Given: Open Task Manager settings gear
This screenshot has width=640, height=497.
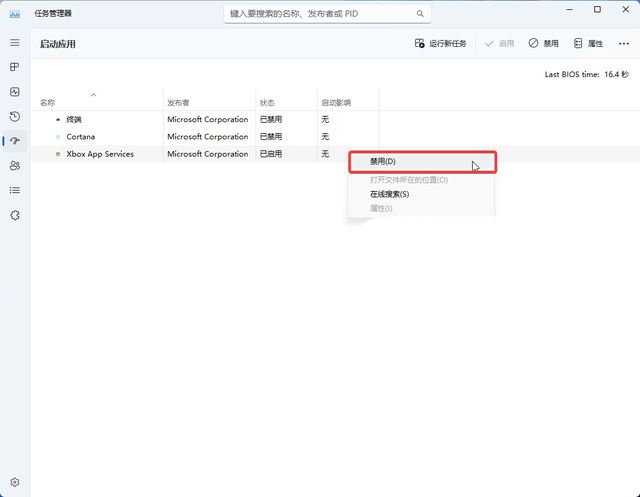Looking at the screenshot, I should point(14,482).
